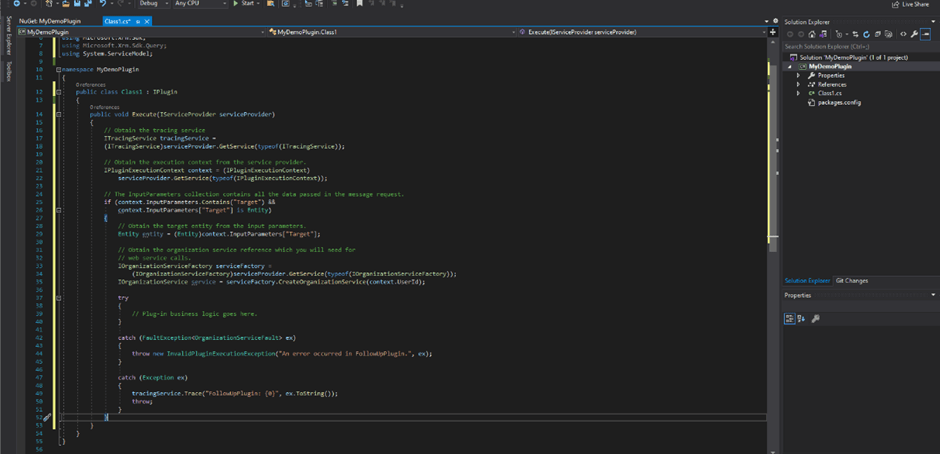
Task: Click the Alphabetical sort icon in Properties panel
Action: [803, 318]
